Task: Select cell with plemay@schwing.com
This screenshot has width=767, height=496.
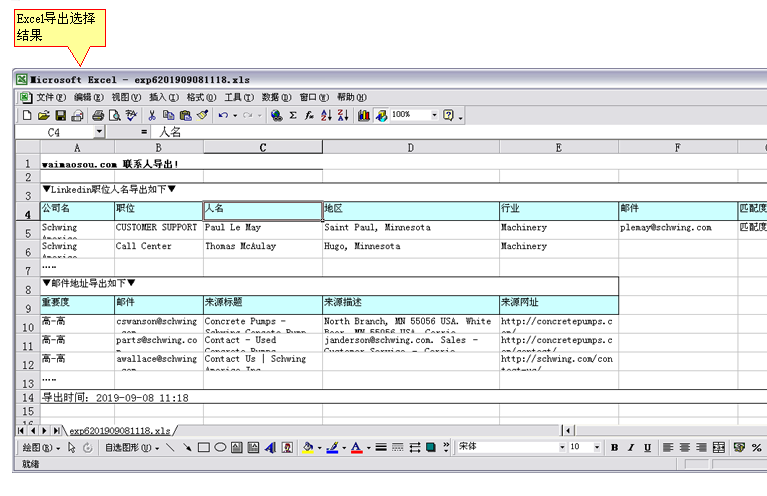Action: pos(678,230)
